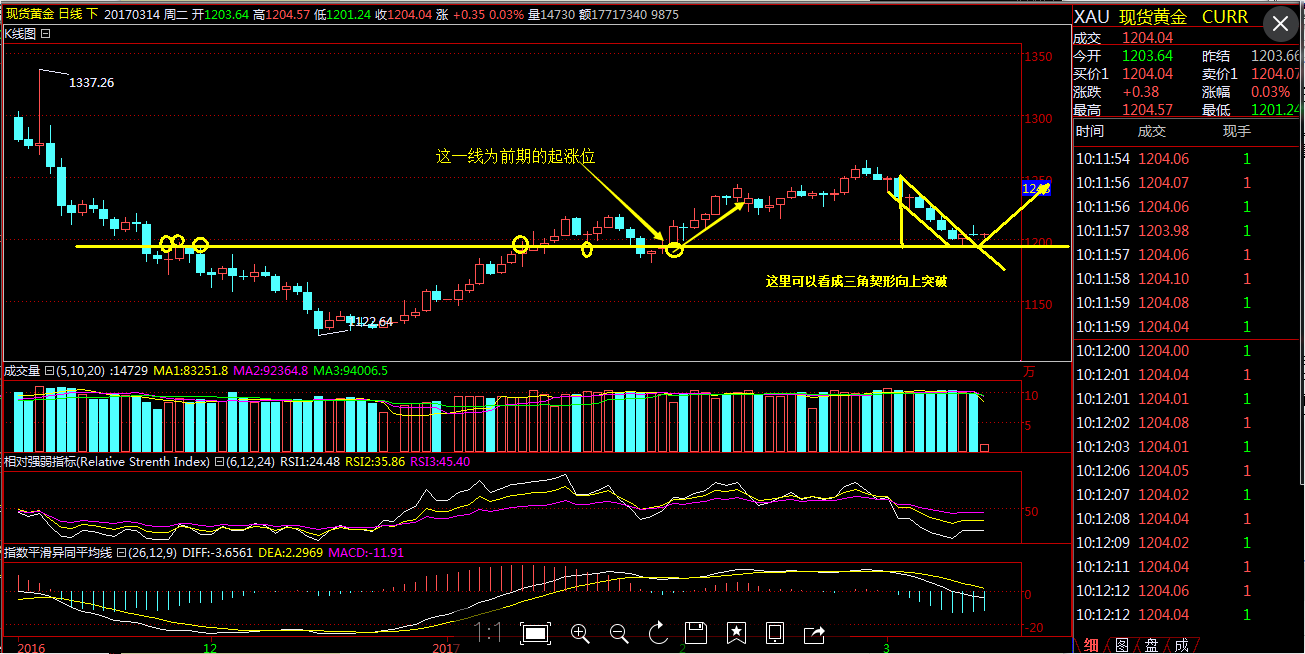Click the 1:1 original scale icon

[x=488, y=632]
